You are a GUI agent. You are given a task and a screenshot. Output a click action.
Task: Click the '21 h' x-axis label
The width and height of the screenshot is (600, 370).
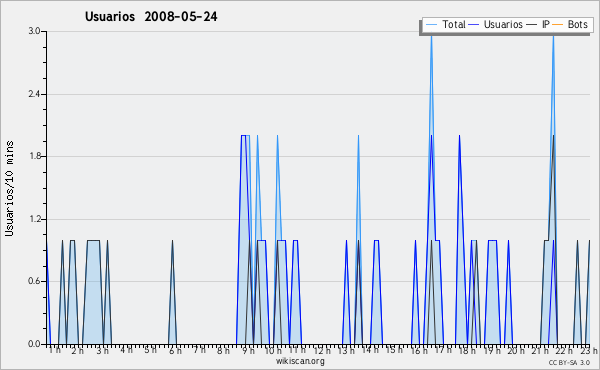tap(540, 351)
